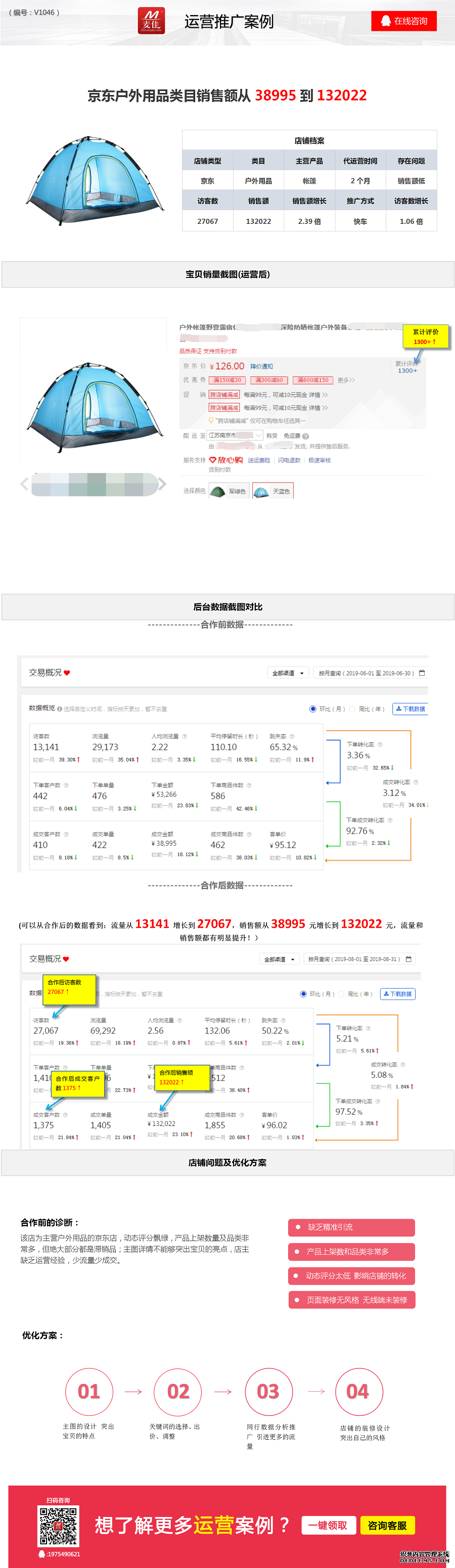Click help icon beside 下单转化率 3.36%
Screen dimensions: 455x1568
[380, 744]
